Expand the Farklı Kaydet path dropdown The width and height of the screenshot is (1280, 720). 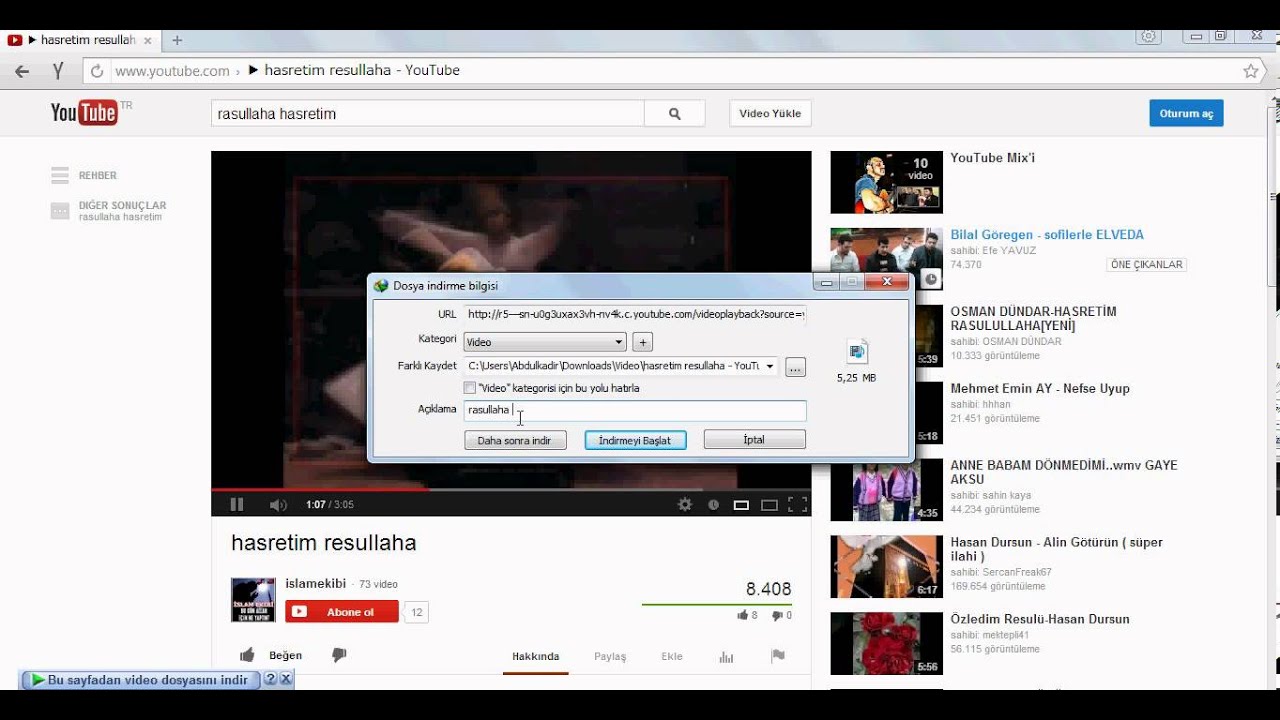click(x=769, y=366)
